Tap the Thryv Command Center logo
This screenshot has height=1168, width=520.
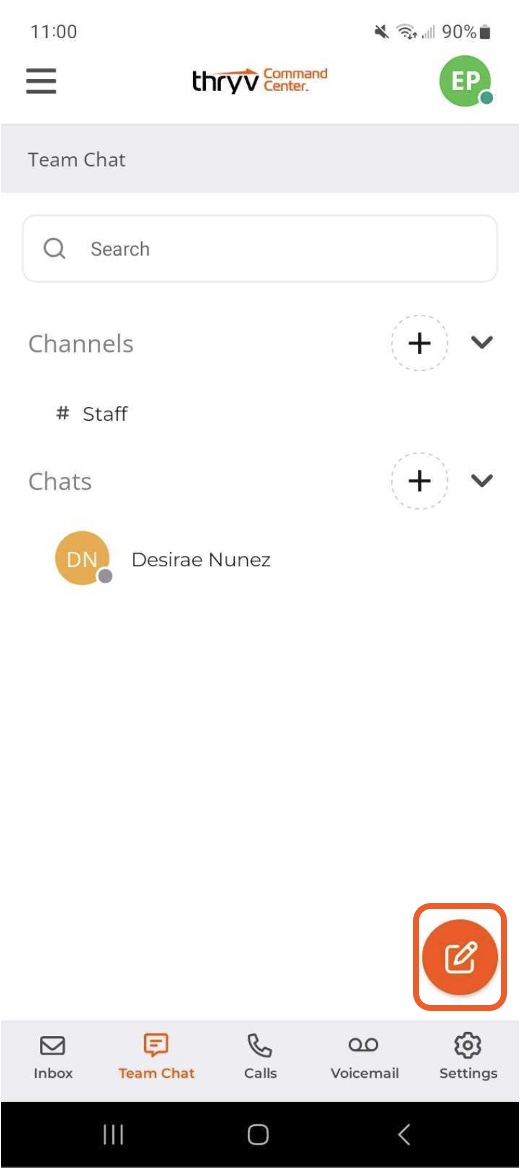click(x=259, y=80)
